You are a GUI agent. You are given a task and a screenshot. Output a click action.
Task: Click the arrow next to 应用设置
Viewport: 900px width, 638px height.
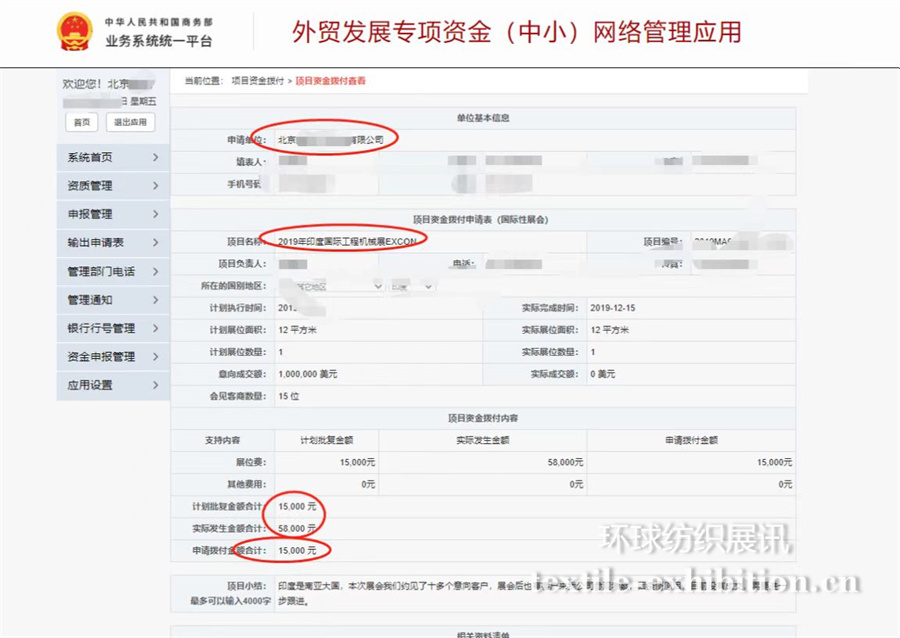tap(155, 385)
